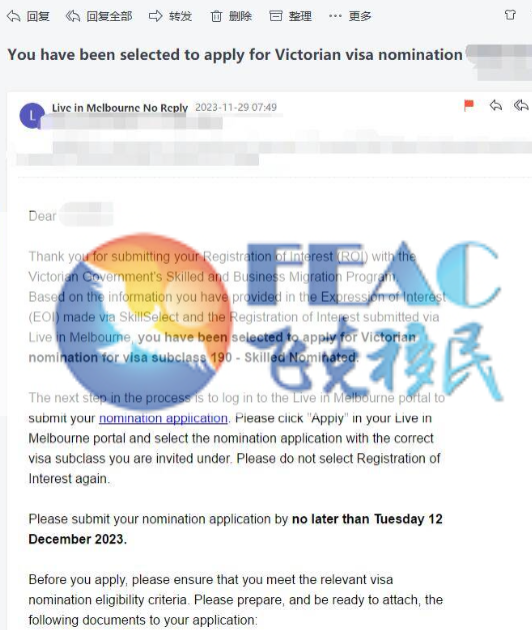Click the email subject about Victorian visa nomination
The height and width of the screenshot is (630, 532).
pos(235,55)
